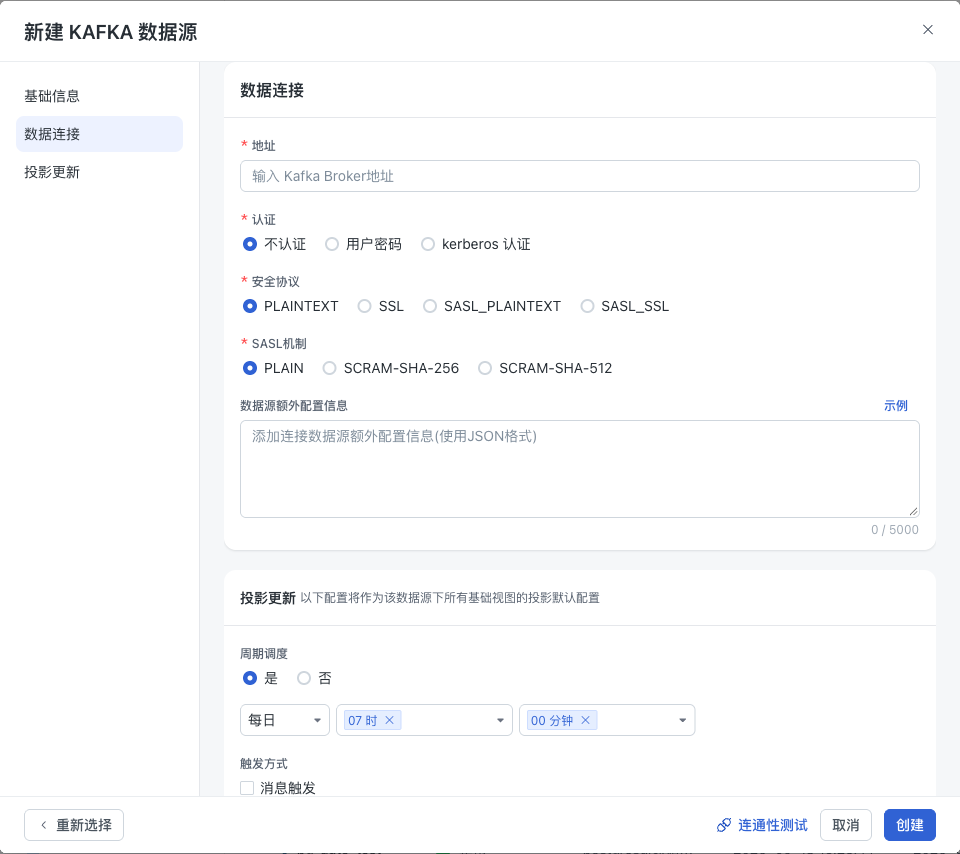Focus the Kafka Broker 地址 input field
Viewport: 960px width, 854px height.
[580, 176]
